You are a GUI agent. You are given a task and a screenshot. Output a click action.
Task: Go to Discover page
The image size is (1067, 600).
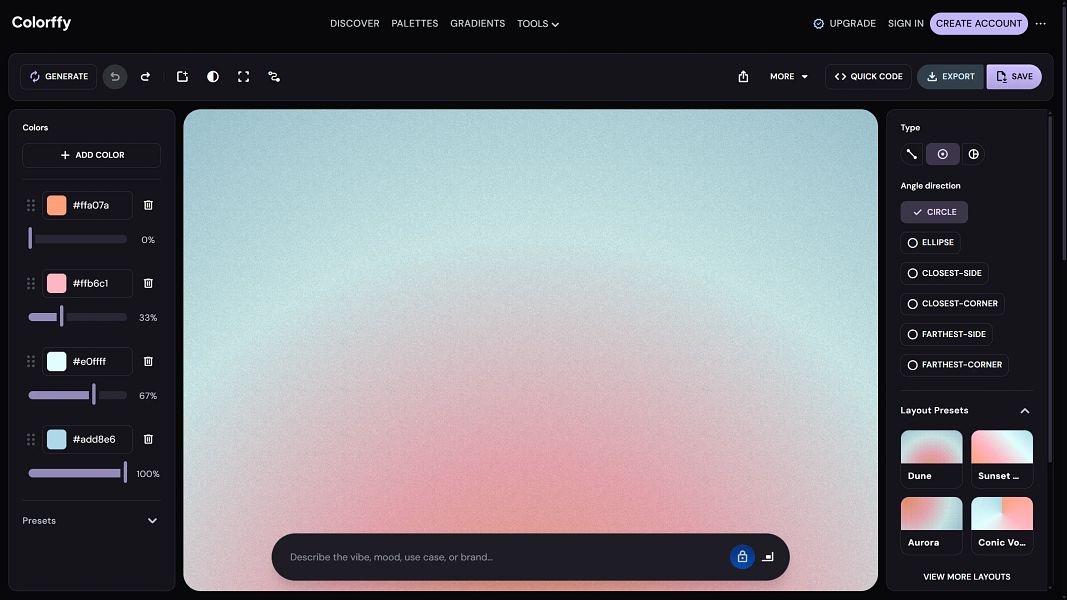(355, 24)
